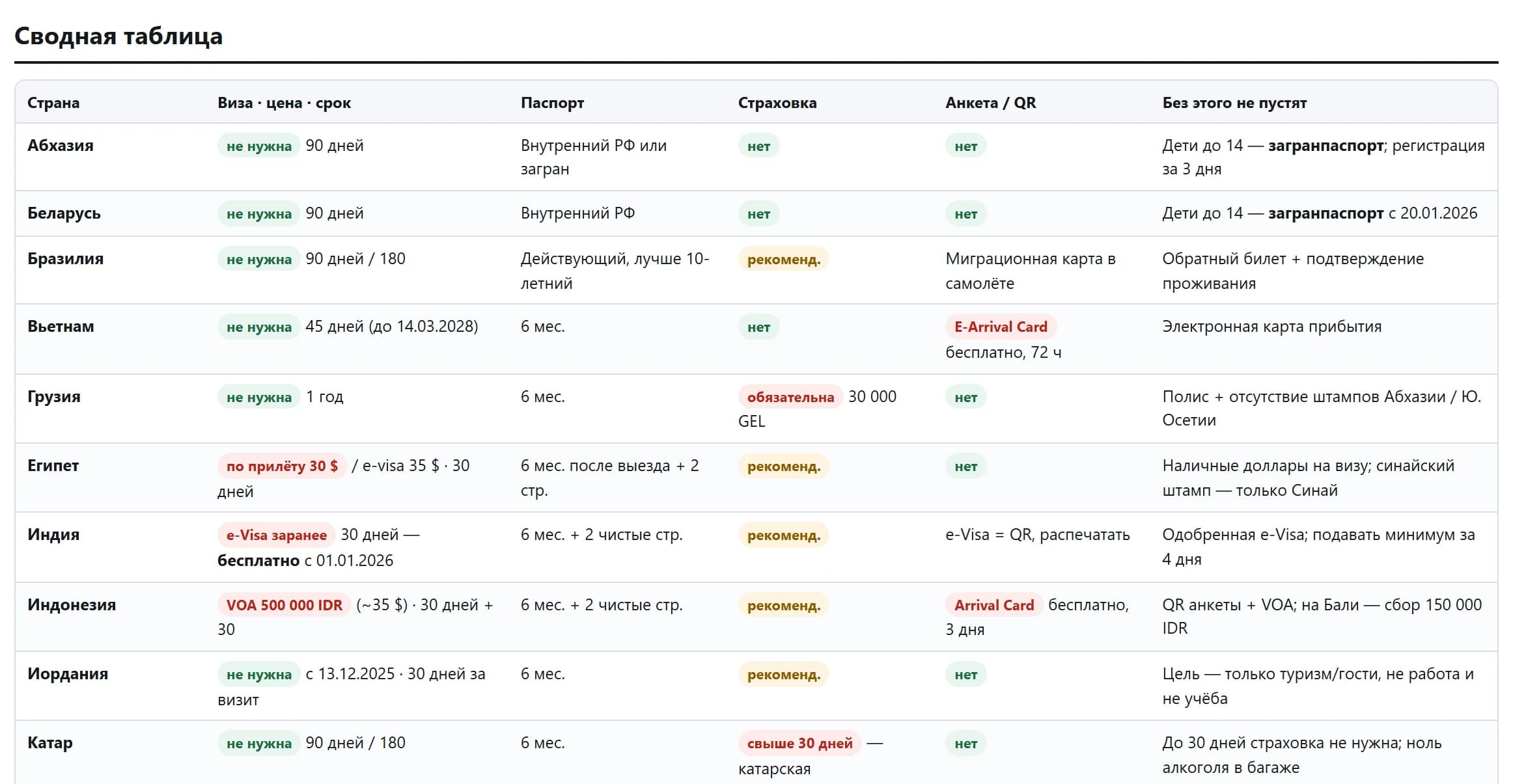This screenshot has width=1513, height=784.
Task: Click the 'Страна' column header
Action: (53, 103)
